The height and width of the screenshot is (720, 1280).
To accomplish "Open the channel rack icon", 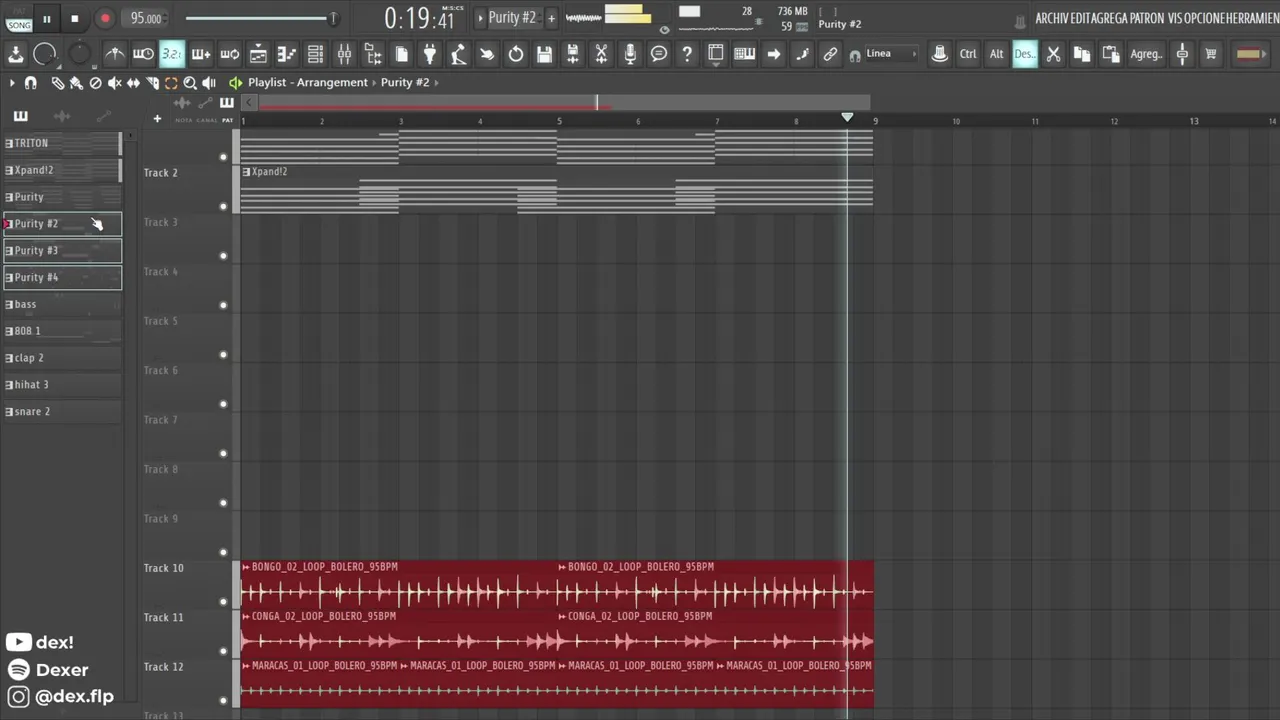I will click(315, 54).
